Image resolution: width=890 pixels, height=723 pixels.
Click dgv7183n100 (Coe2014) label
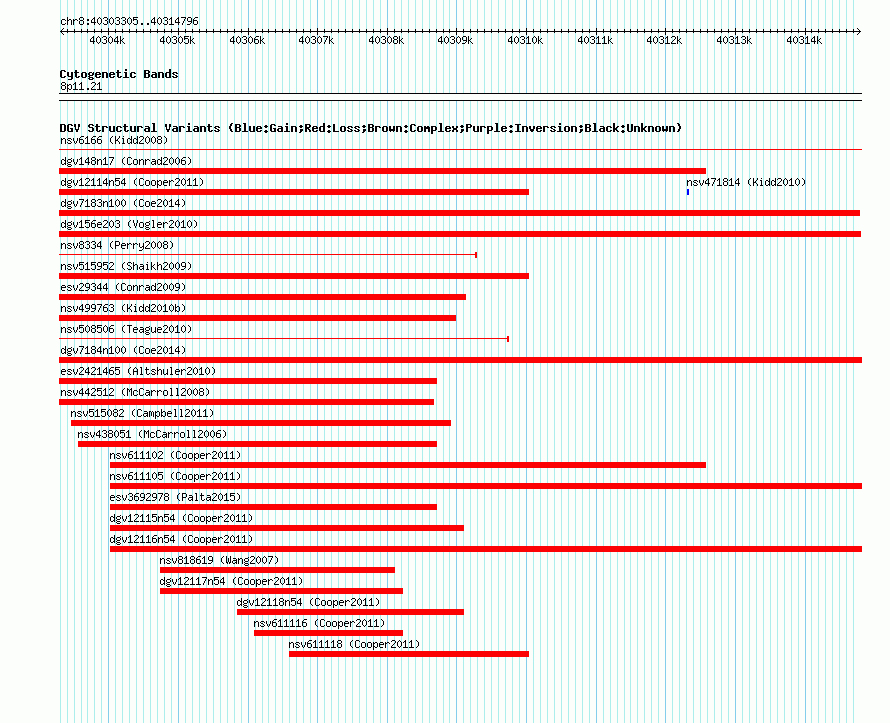pos(123,203)
